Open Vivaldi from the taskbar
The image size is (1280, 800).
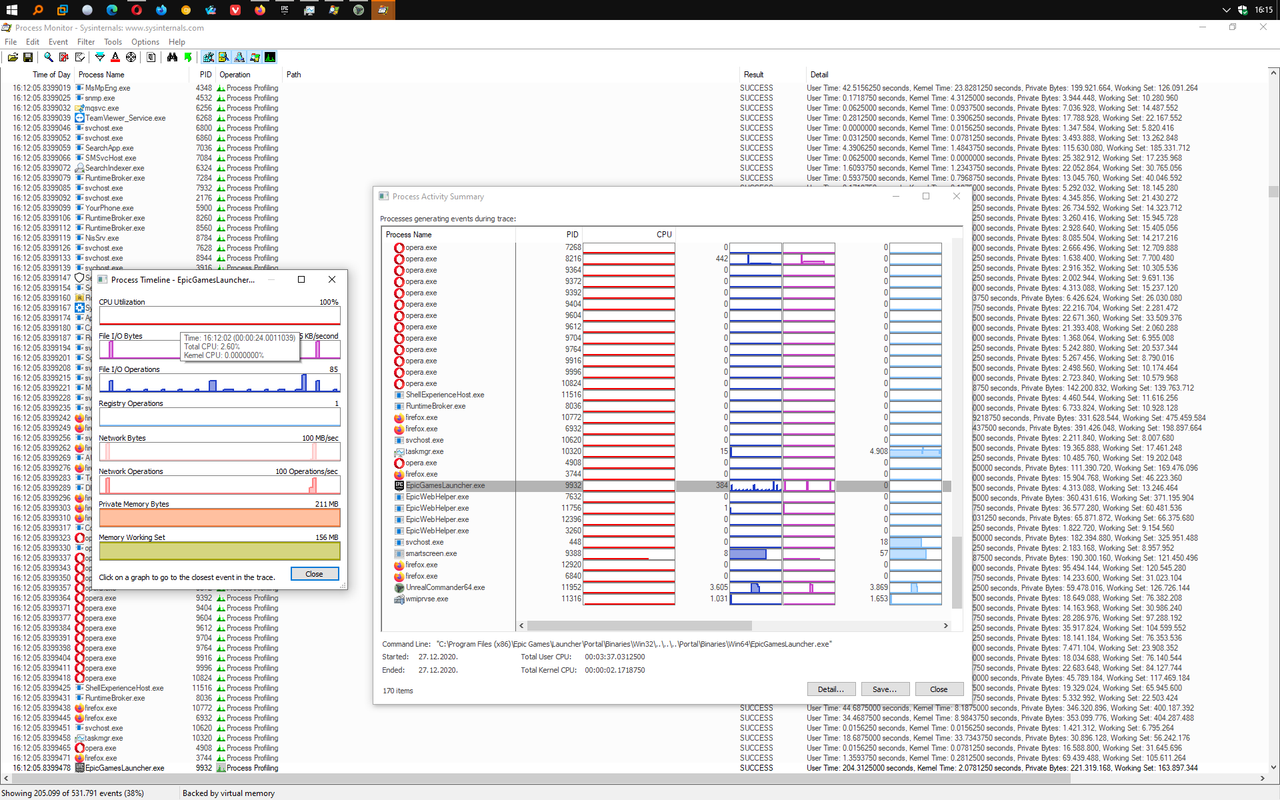(x=235, y=10)
